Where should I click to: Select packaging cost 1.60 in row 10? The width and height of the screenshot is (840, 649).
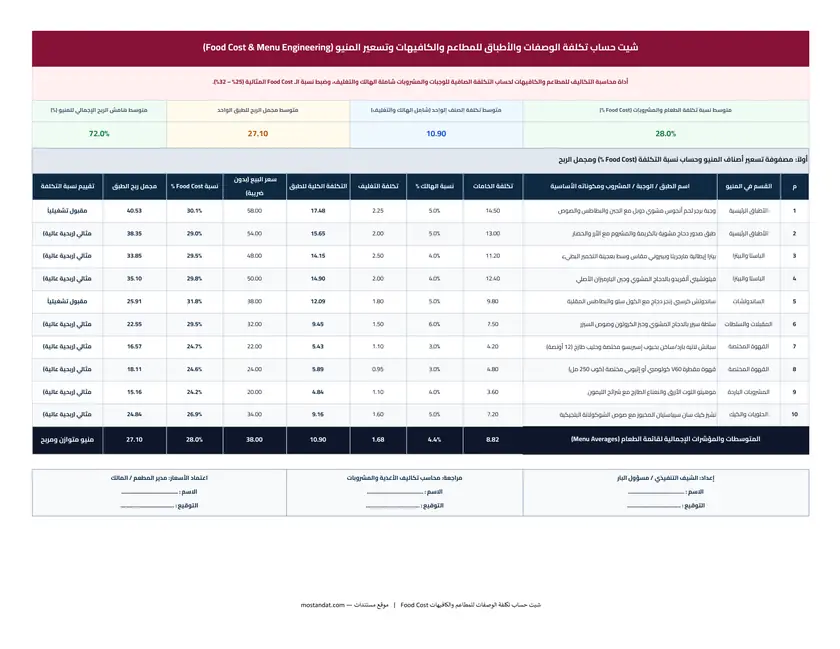coord(378,415)
